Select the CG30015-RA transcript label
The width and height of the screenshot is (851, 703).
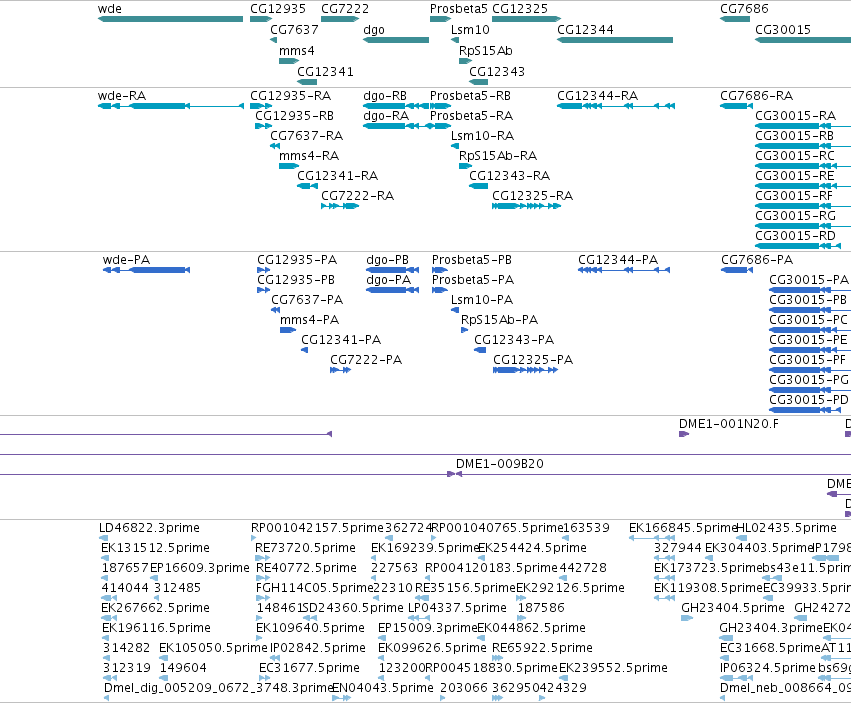[x=795, y=116]
